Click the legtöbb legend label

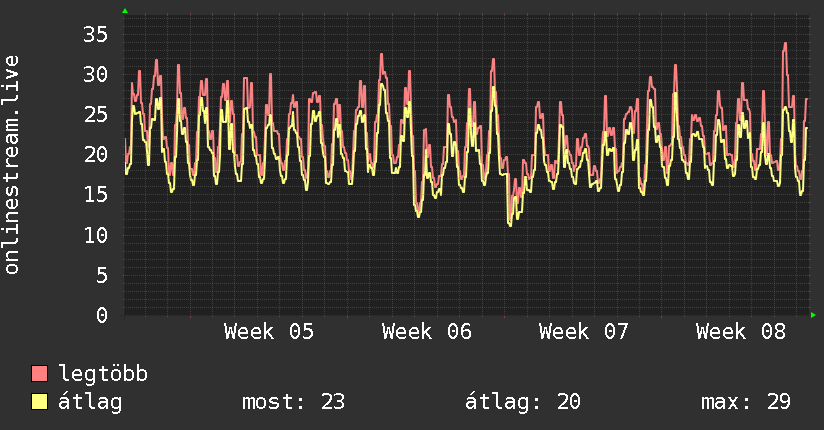[x=103, y=374]
